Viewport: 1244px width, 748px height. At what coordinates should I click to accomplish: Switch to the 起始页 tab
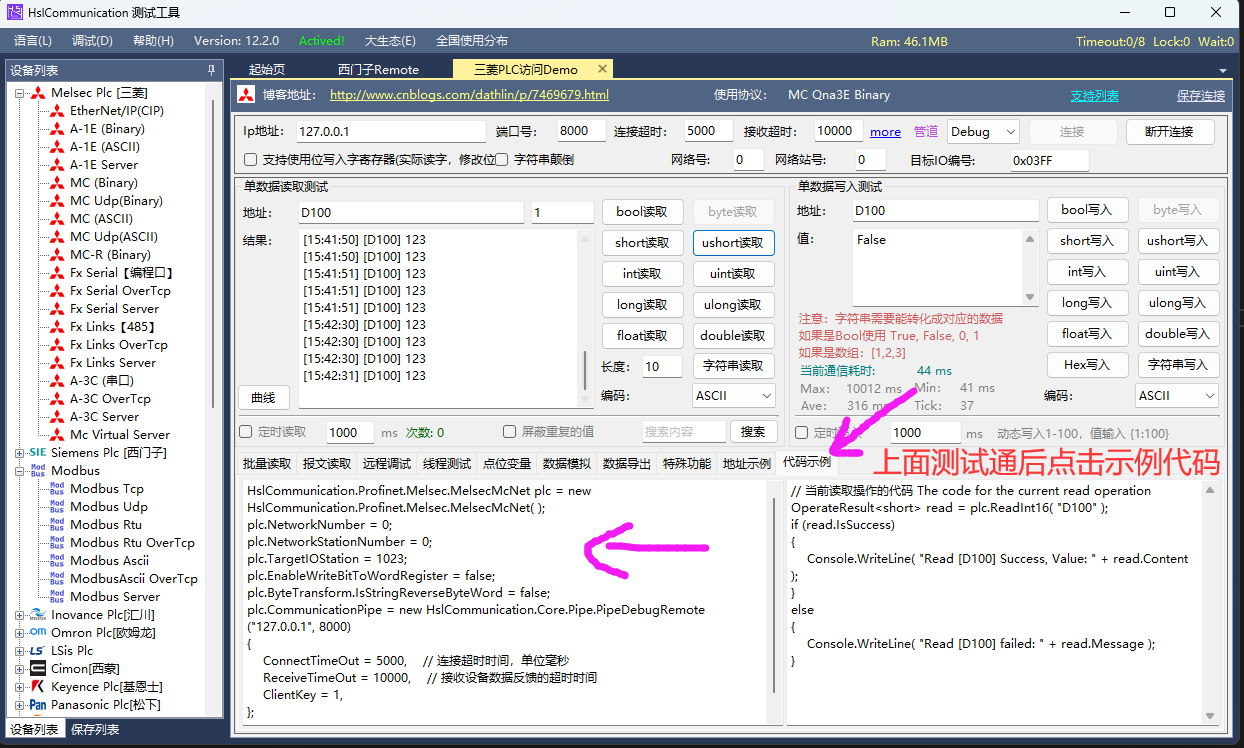pos(267,69)
